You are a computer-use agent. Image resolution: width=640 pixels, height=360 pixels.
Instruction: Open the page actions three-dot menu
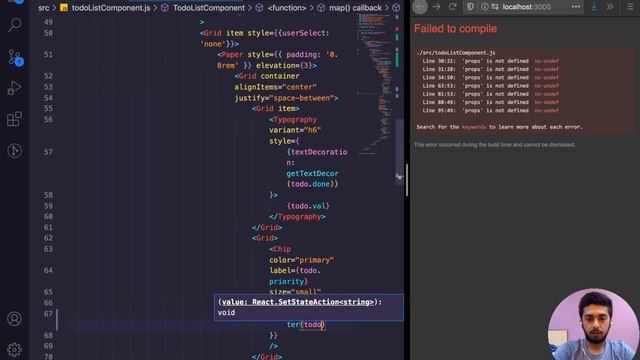pyautogui.click(x=576, y=7)
